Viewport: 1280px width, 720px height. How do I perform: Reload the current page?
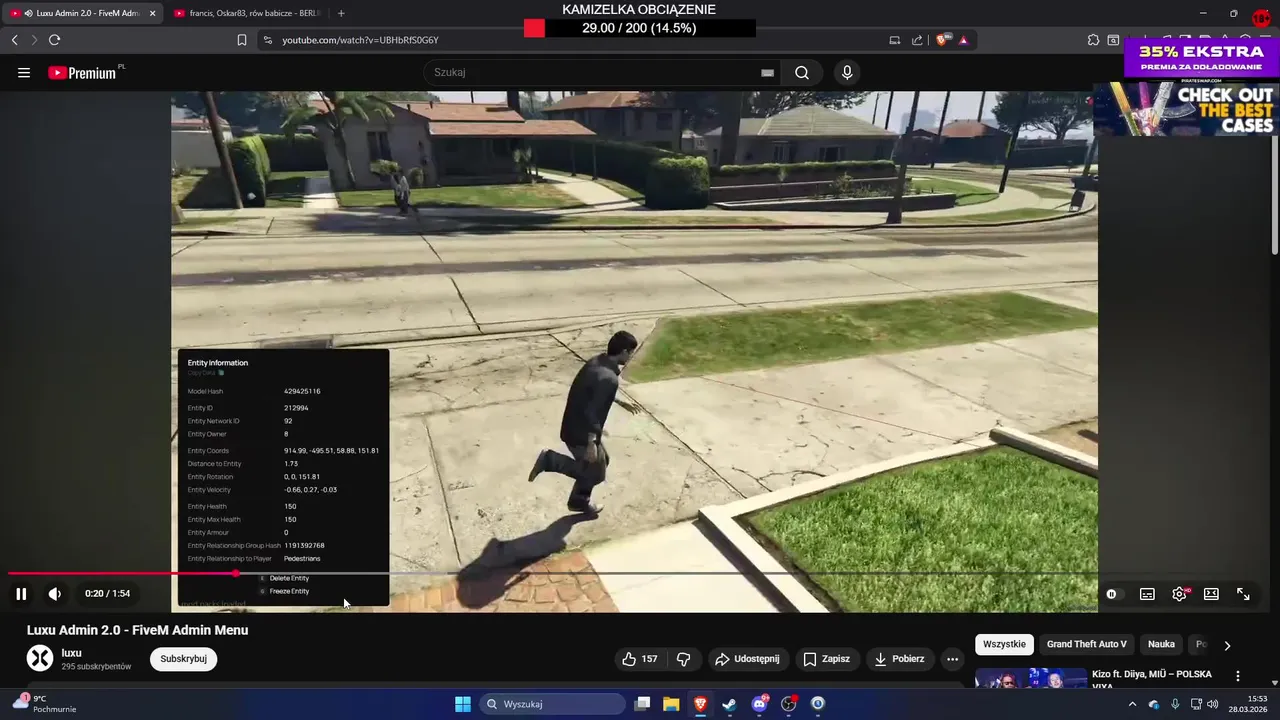54,40
